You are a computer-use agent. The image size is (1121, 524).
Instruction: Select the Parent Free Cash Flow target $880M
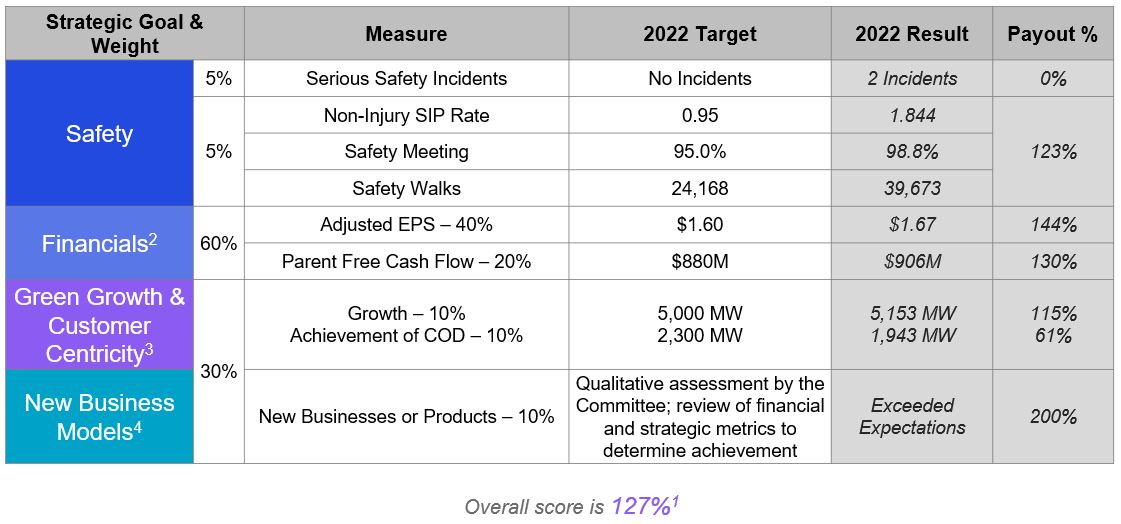[699, 261]
